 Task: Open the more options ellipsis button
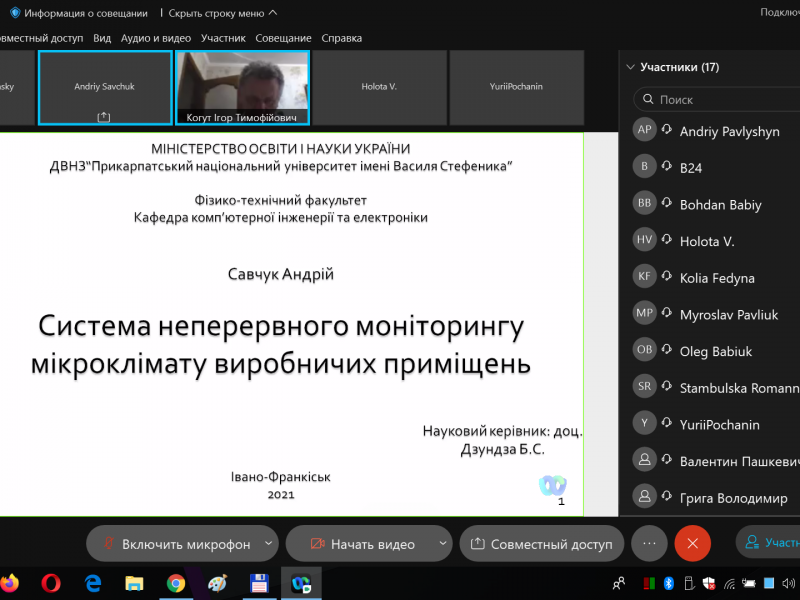click(649, 543)
